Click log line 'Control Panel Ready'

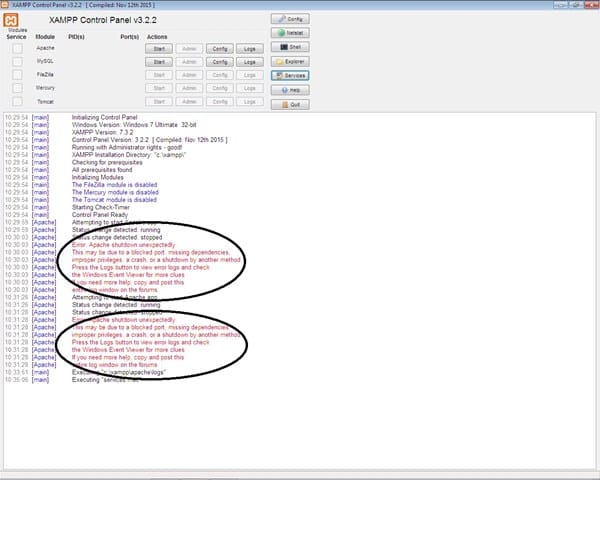tap(100, 215)
